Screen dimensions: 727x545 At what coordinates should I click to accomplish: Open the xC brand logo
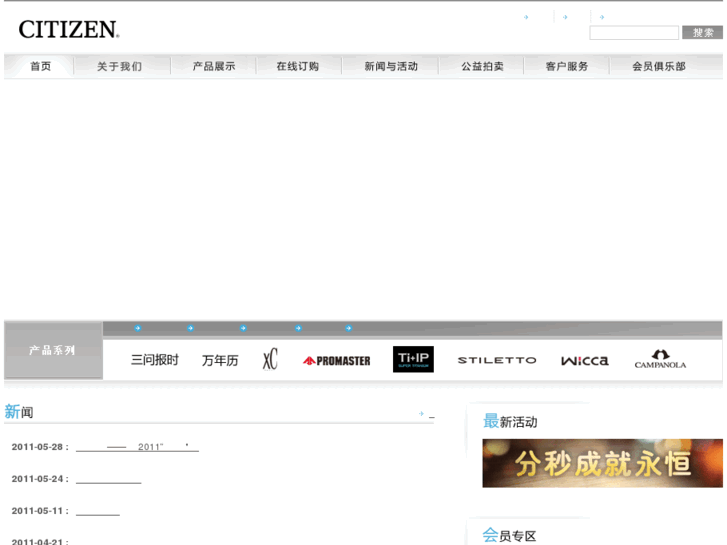click(x=270, y=359)
